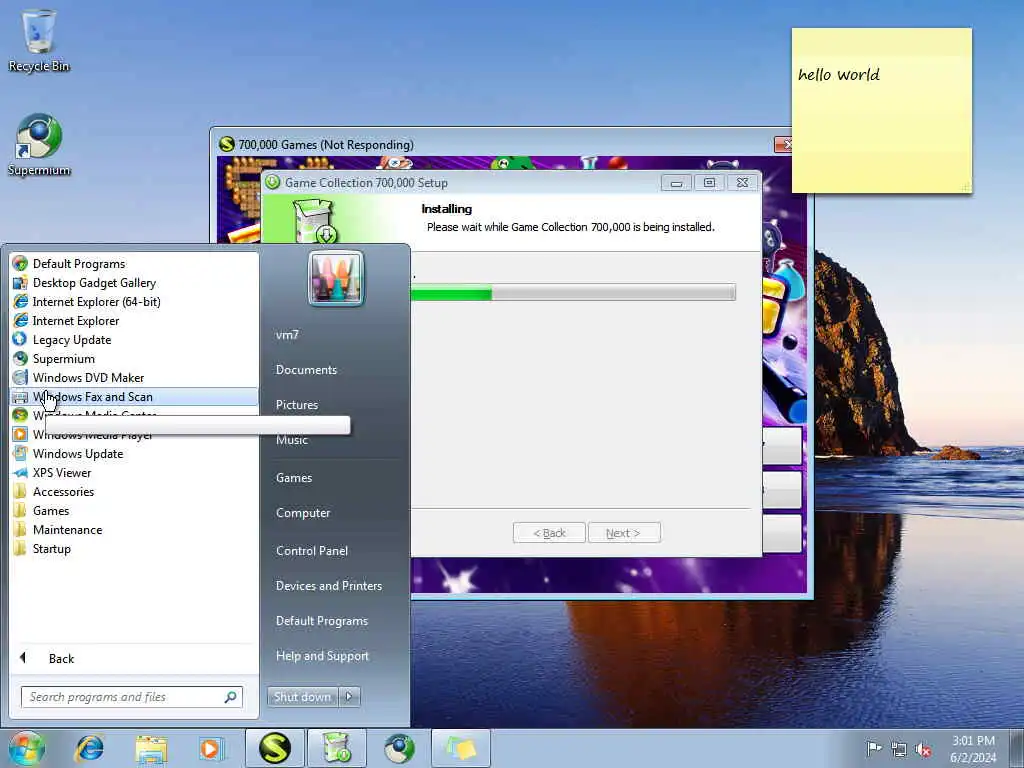Click the installer box icon in Setup header
Screen dimensions: 1024x768
(314, 221)
